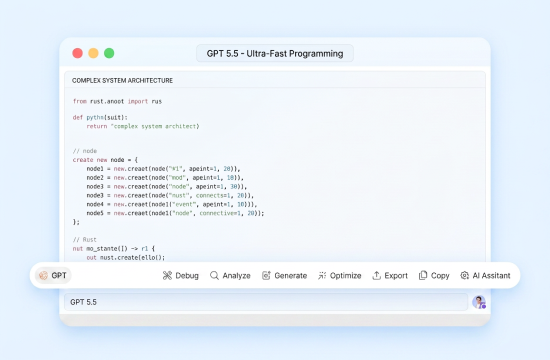Open the AI Assitant label

tap(491, 276)
